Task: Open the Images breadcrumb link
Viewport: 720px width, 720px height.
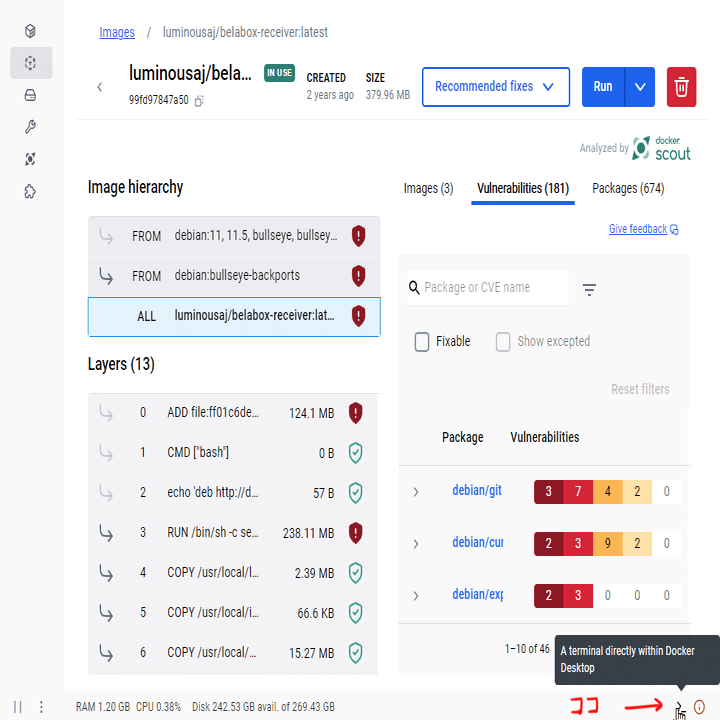Action: [x=117, y=32]
